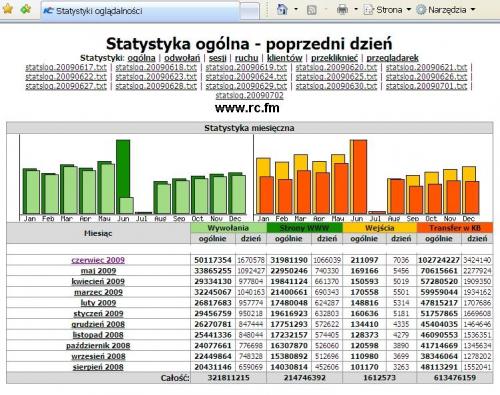The height and width of the screenshot is (395, 500).
Task: Open the odwołań statistics link
Action: [x=182, y=58]
